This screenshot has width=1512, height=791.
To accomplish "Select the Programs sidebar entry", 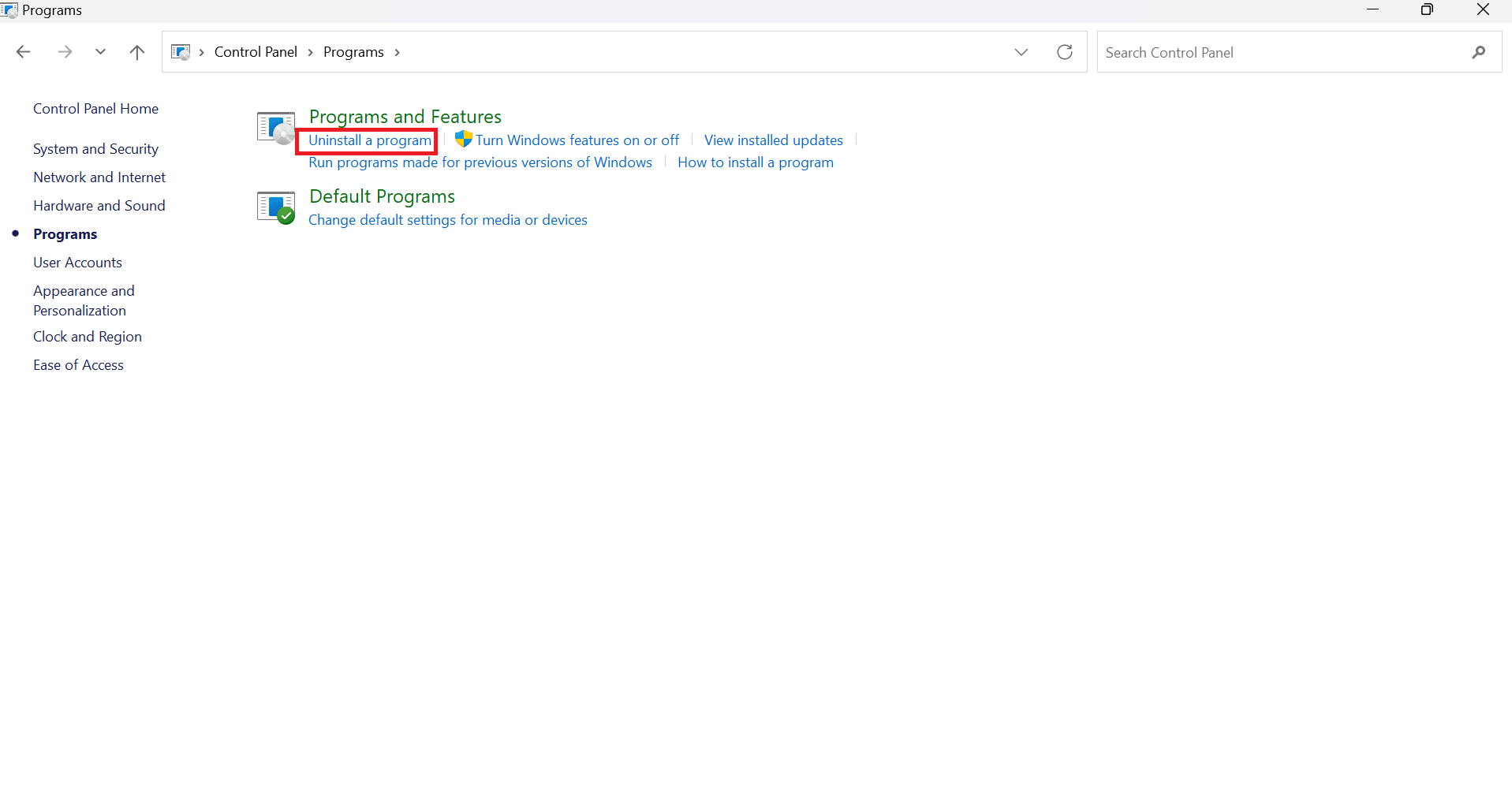I will (65, 234).
